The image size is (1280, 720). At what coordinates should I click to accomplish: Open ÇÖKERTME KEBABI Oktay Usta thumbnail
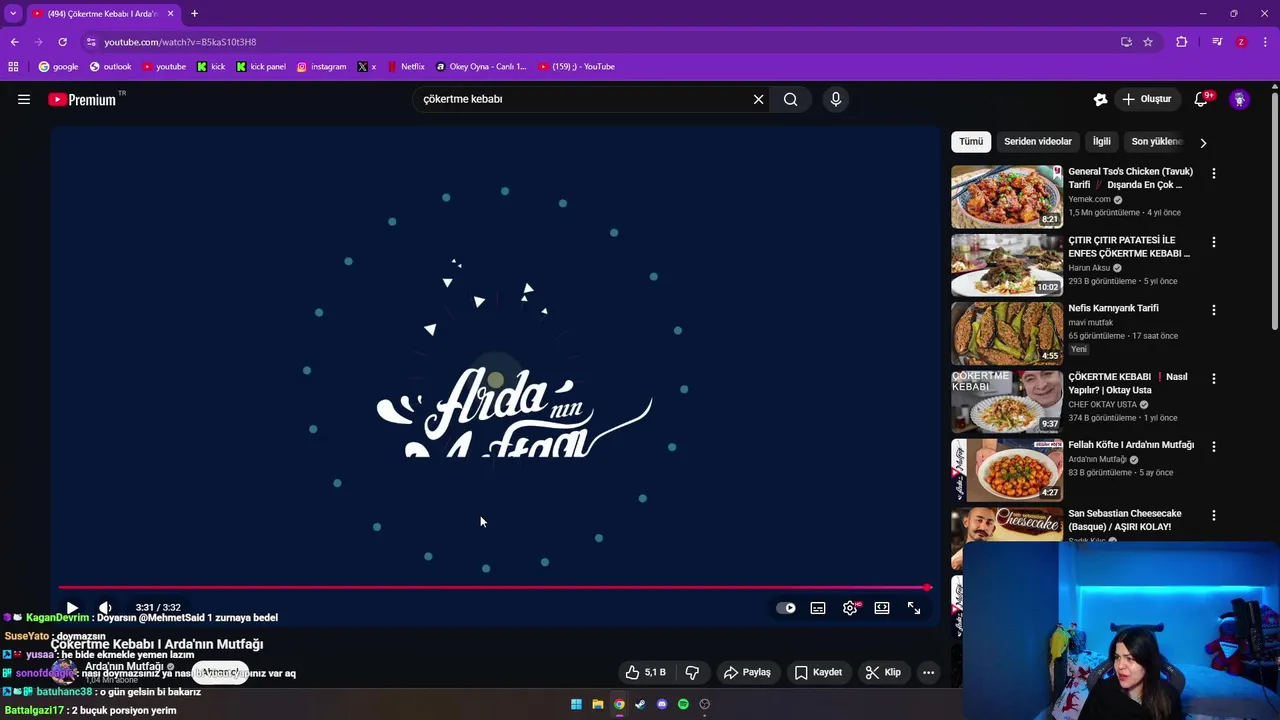(1007, 402)
